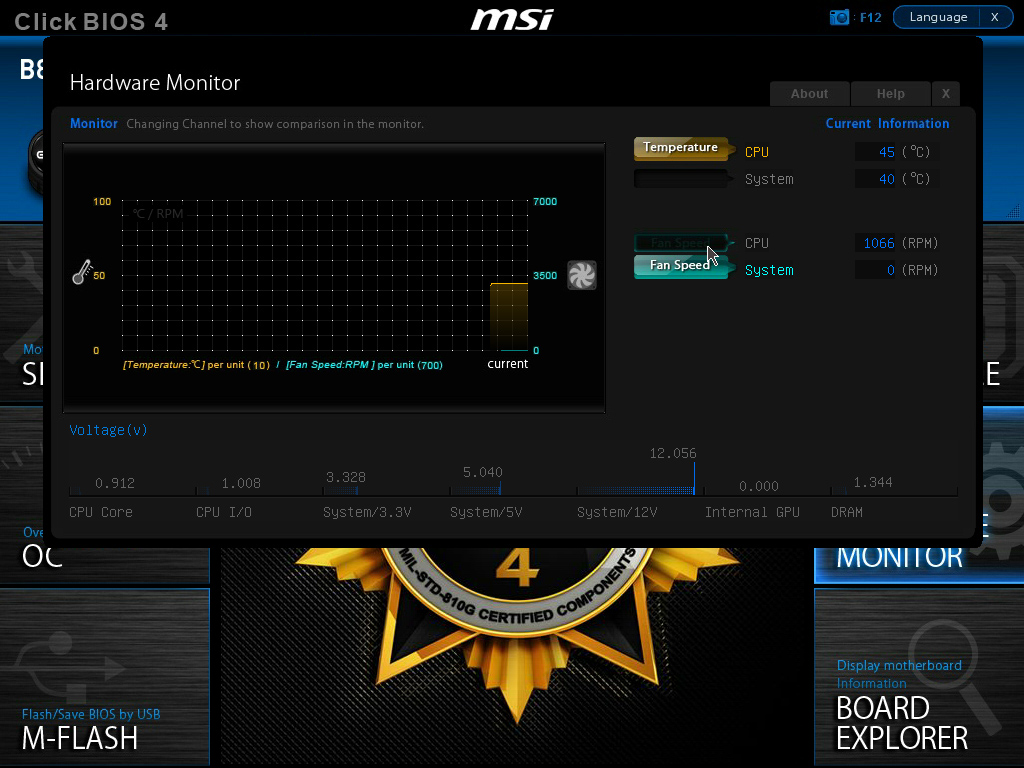1024x768 pixels.
Task: Click the CPU Core voltage label
Action: click(x=101, y=513)
